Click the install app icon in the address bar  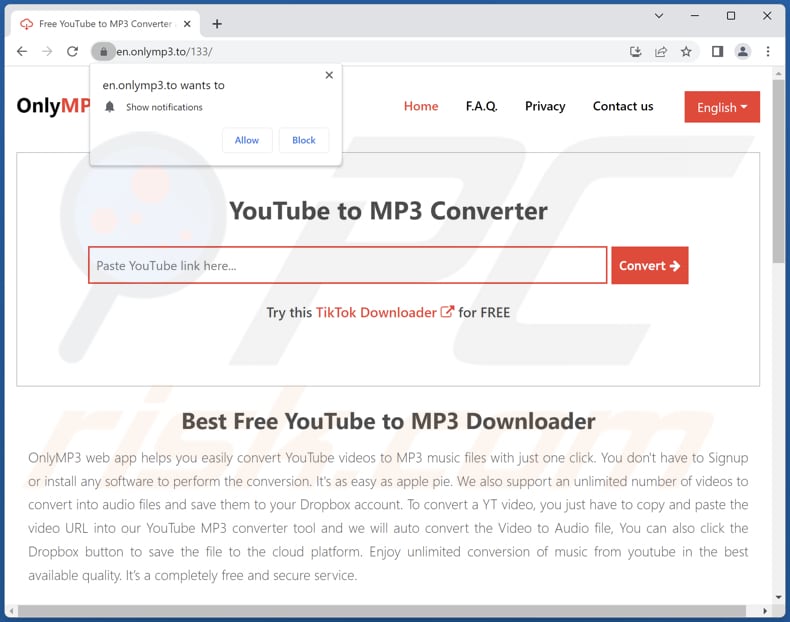pyautogui.click(x=636, y=51)
